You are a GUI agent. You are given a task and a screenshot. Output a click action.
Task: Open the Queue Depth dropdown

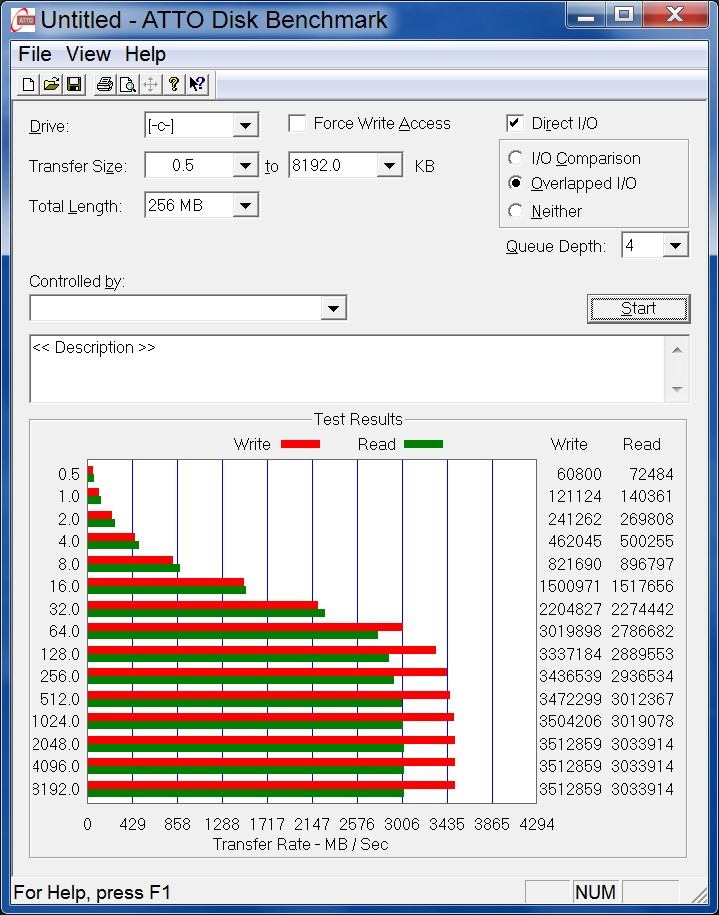pos(675,245)
